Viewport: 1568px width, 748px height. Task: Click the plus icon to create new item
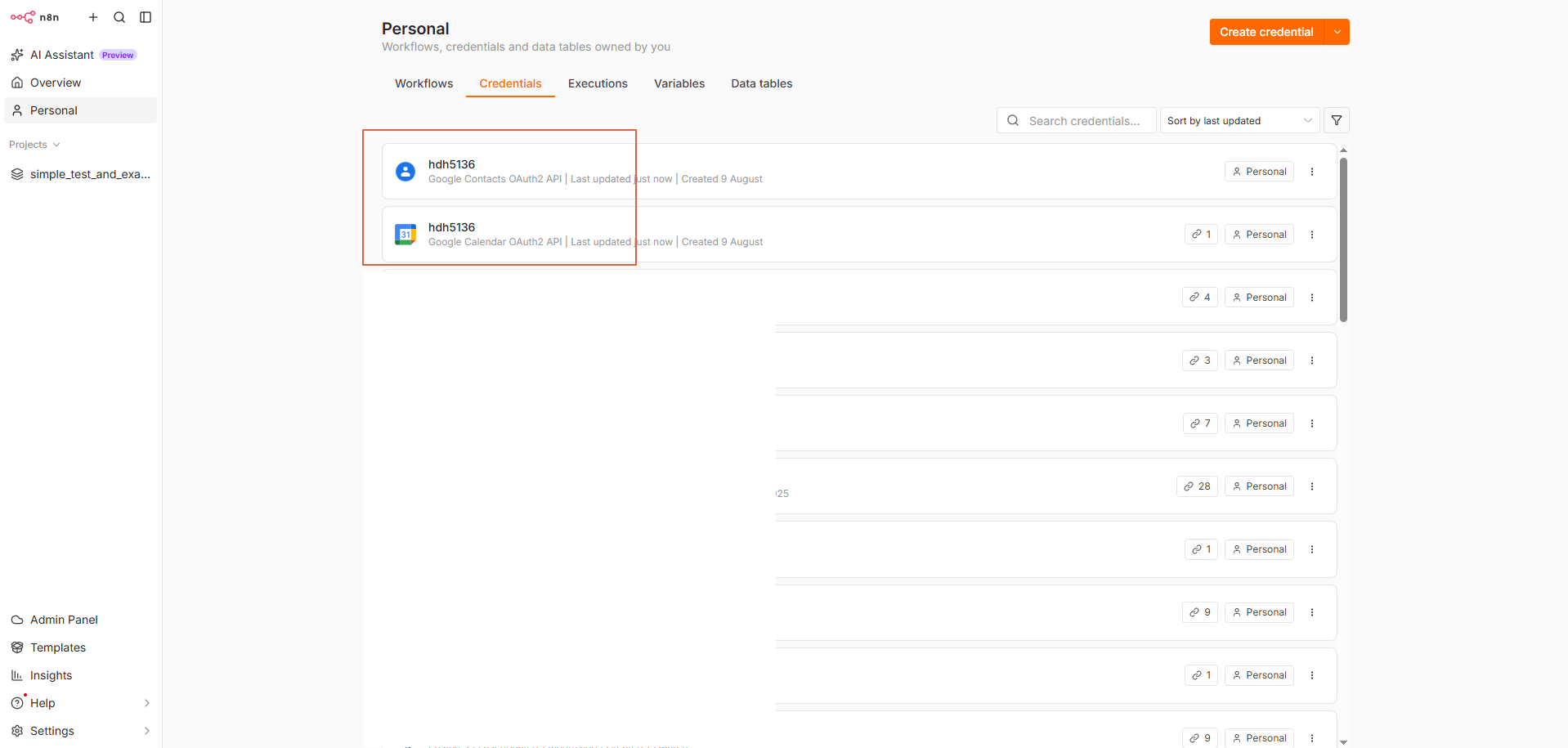[x=93, y=17]
